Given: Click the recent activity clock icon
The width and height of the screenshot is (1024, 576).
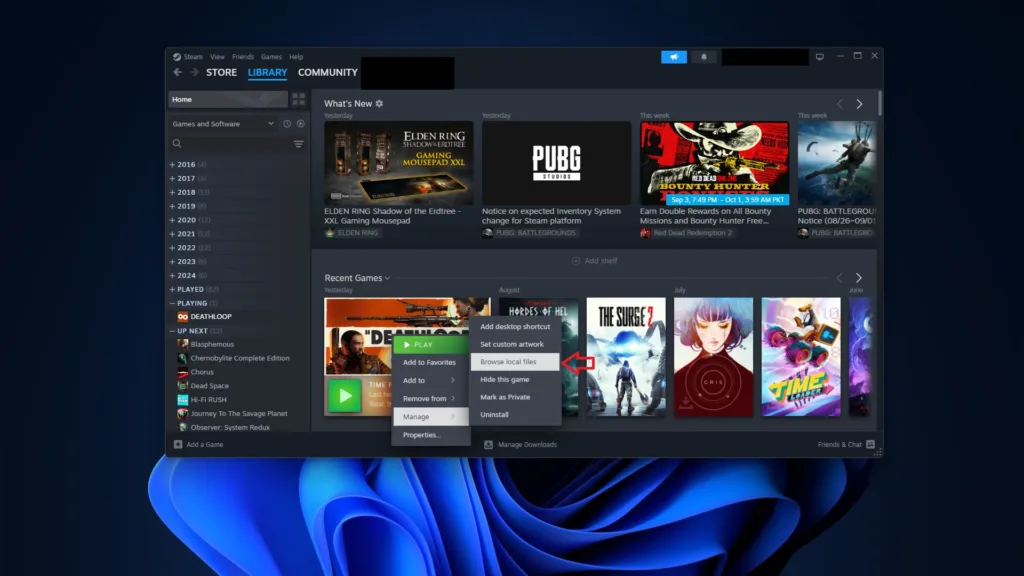Looking at the screenshot, I should 287,123.
